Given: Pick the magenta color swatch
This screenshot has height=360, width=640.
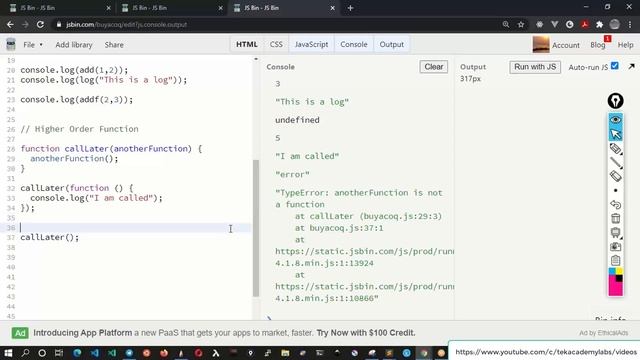Looking at the screenshot, I should click(x=615, y=287).
